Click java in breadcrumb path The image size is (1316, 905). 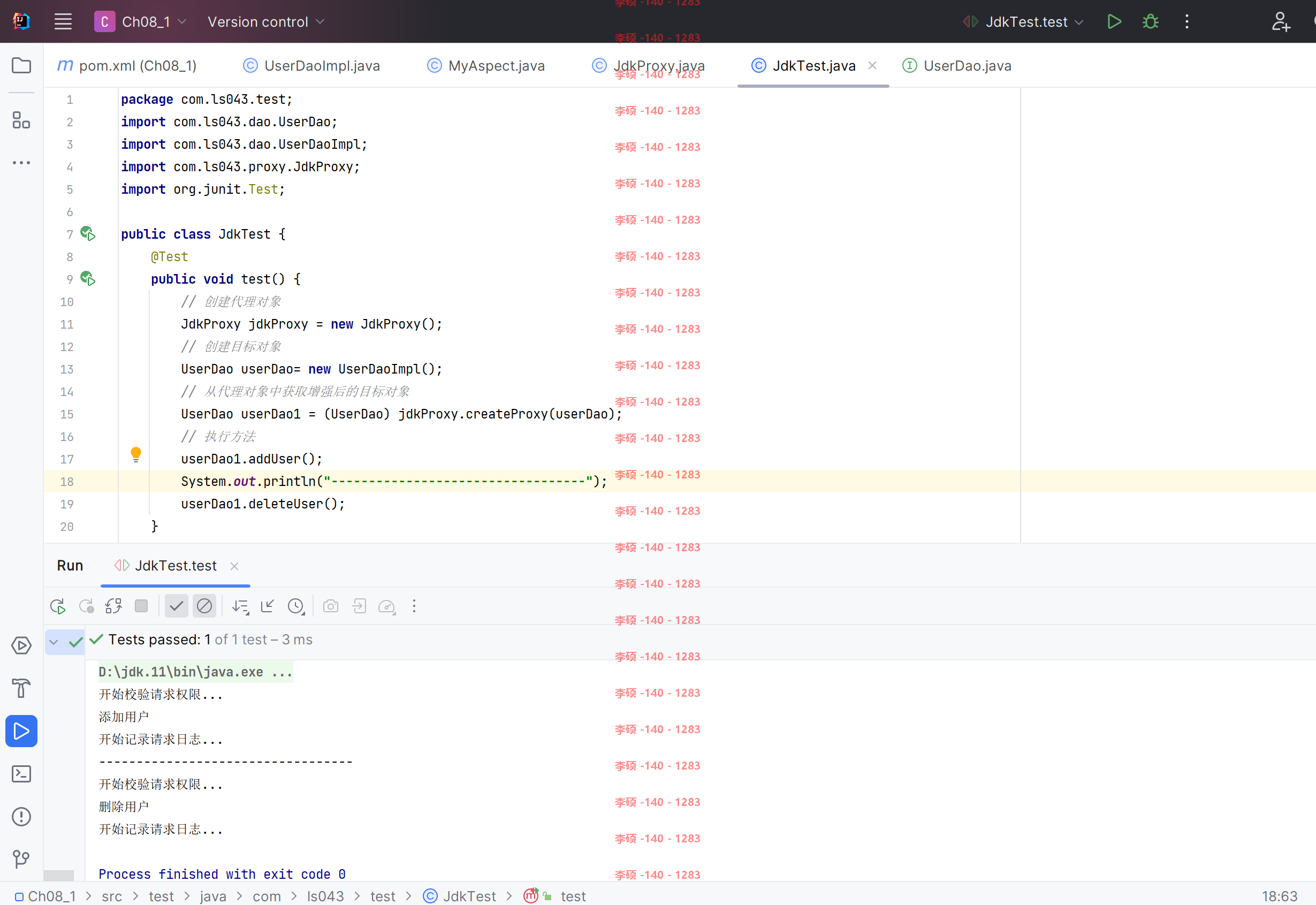[213, 896]
